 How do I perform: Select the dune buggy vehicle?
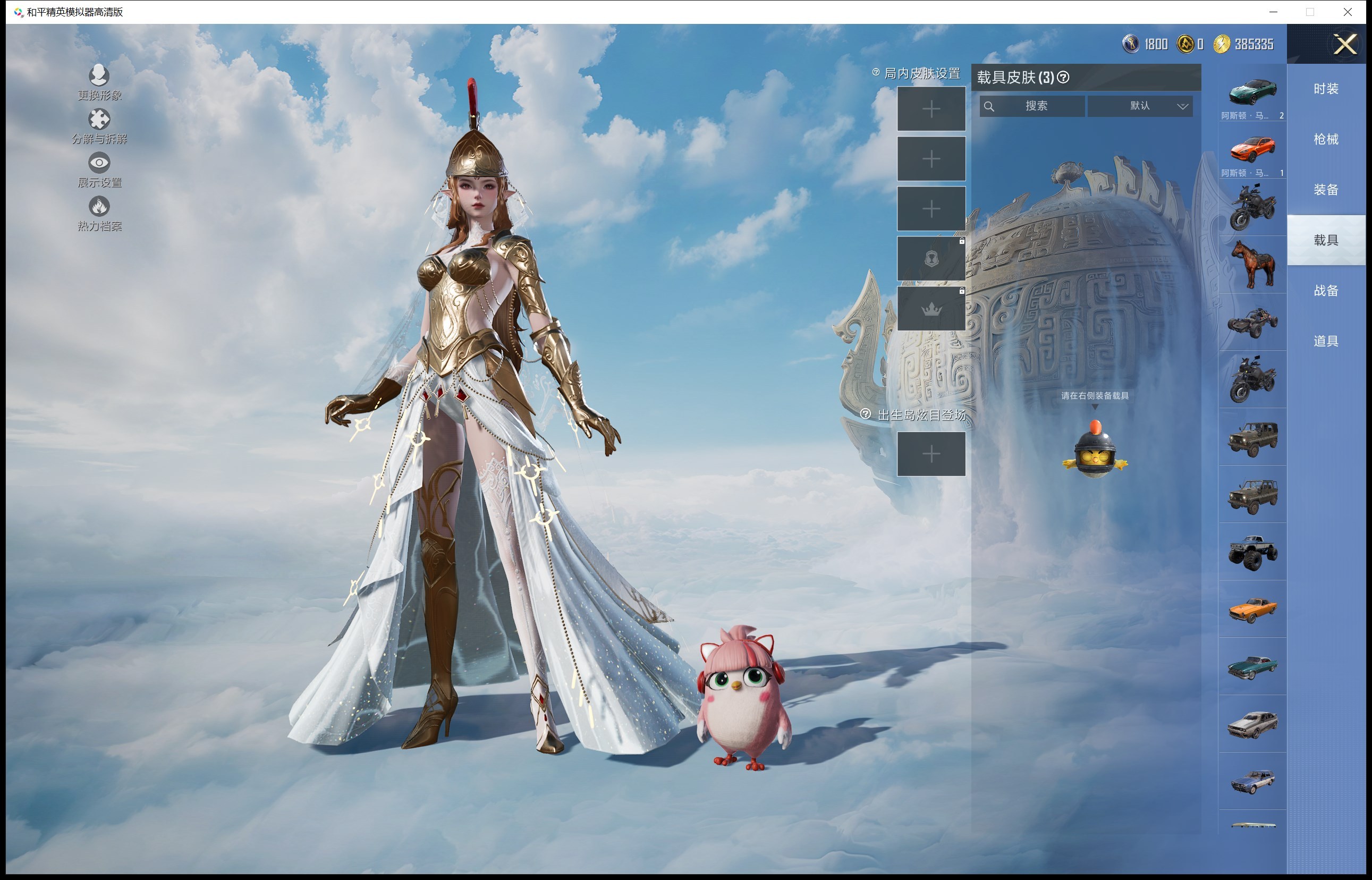point(1252,322)
